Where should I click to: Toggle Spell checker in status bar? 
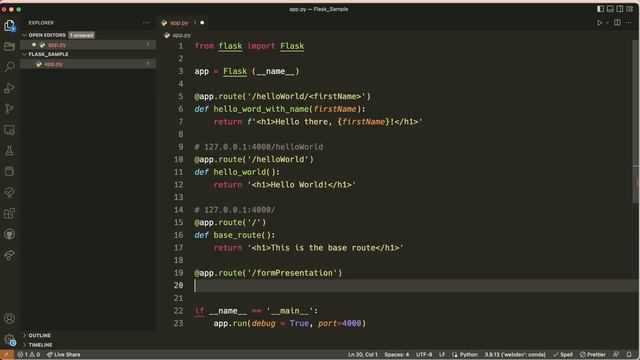click(x=563, y=355)
